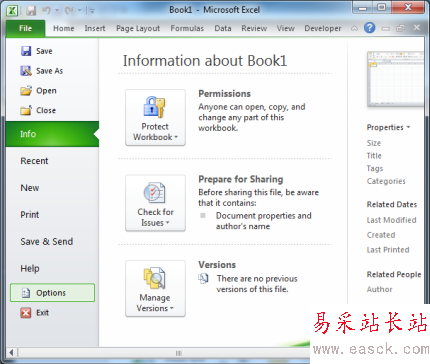
Task: Click the red Exit X icon
Action: tap(26, 313)
